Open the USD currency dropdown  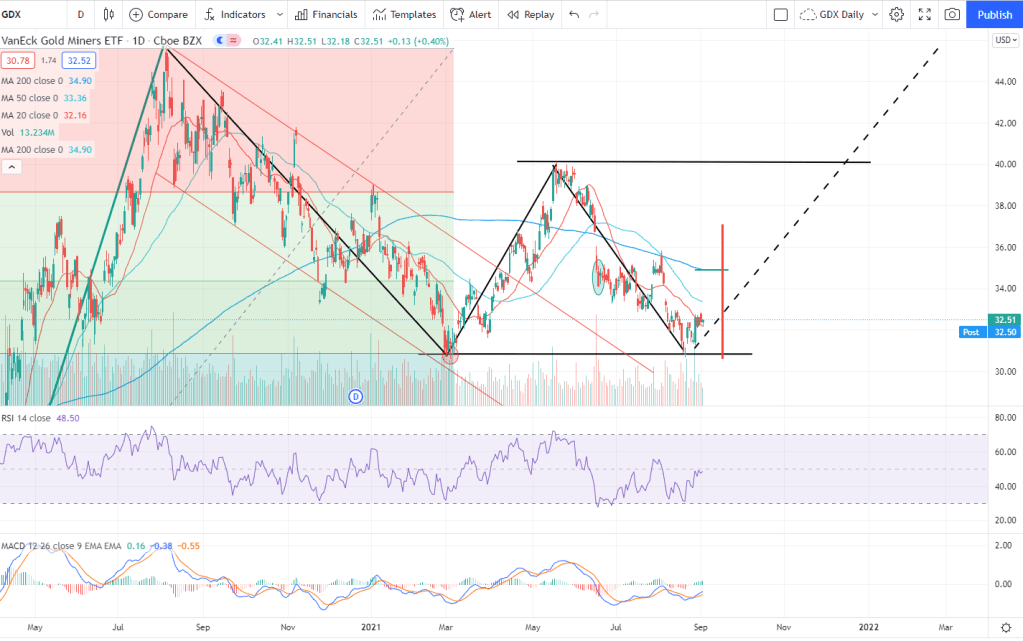coord(1004,40)
